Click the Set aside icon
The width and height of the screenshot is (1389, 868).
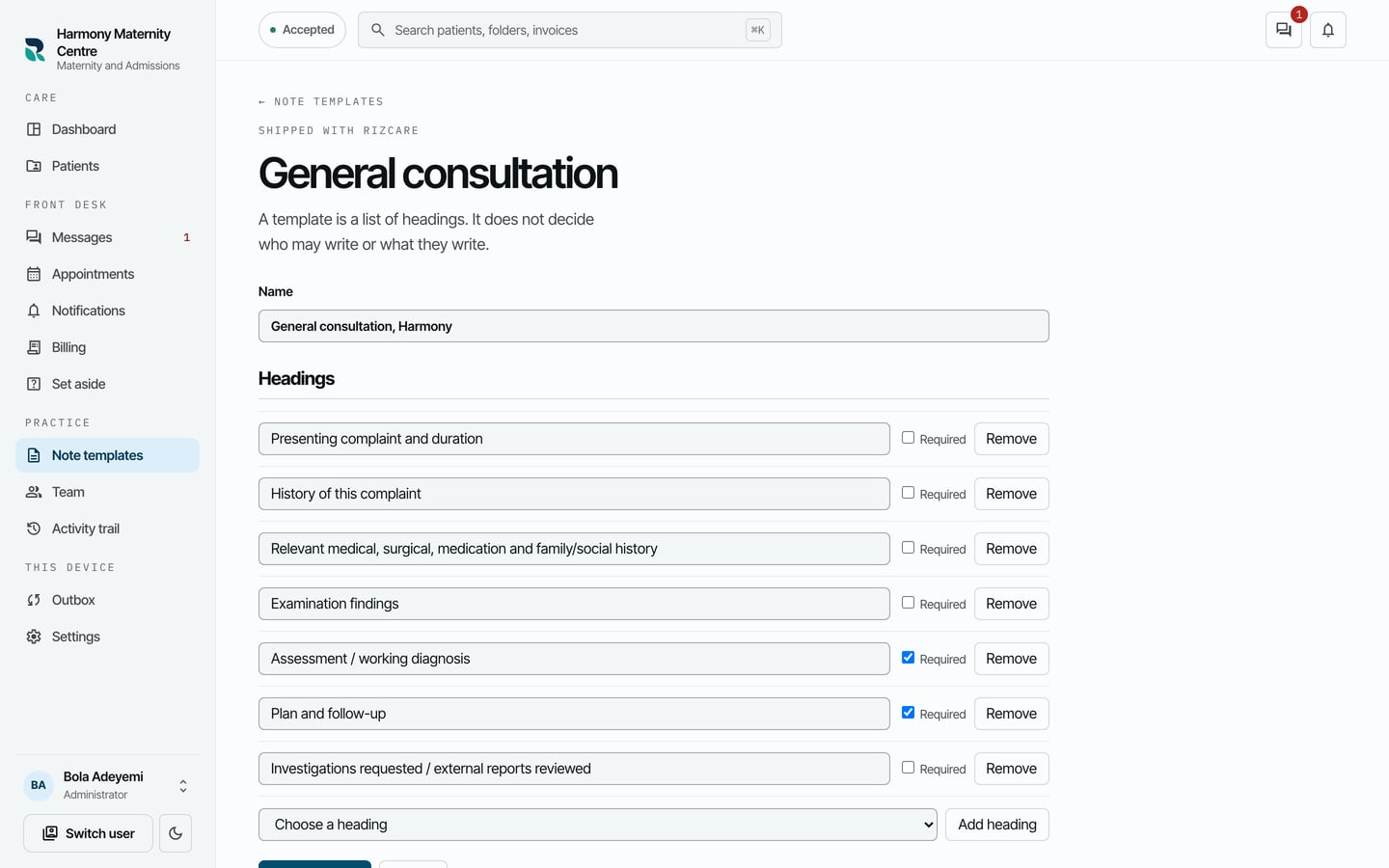34,384
